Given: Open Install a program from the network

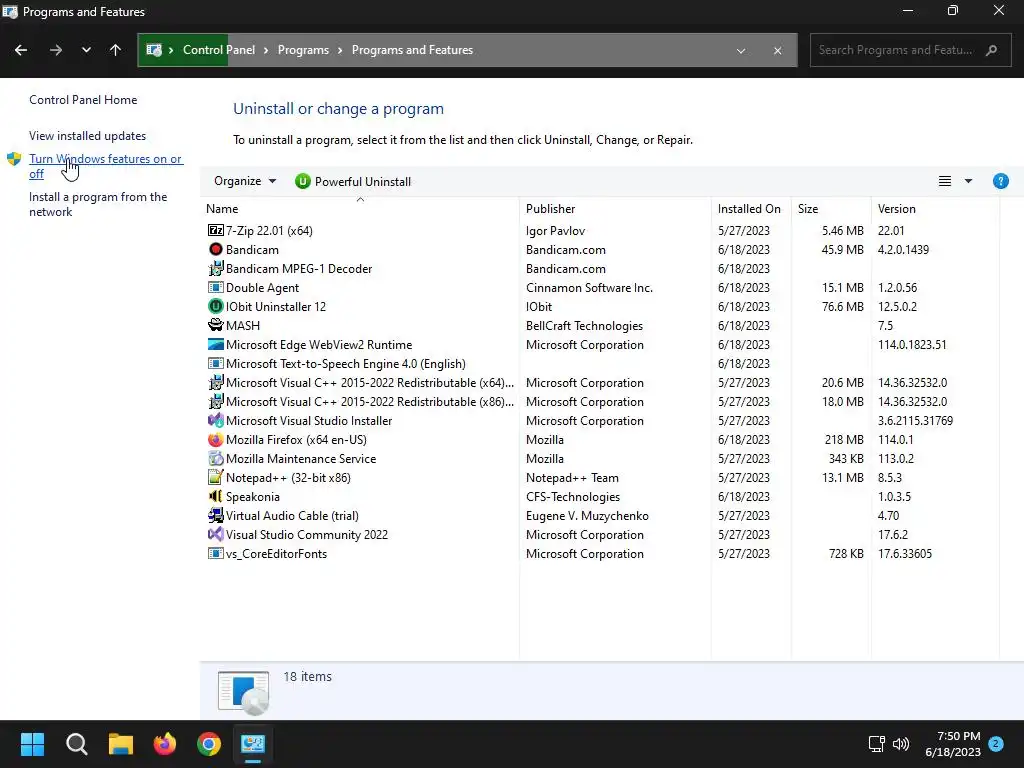Looking at the screenshot, I should point(98,204).
